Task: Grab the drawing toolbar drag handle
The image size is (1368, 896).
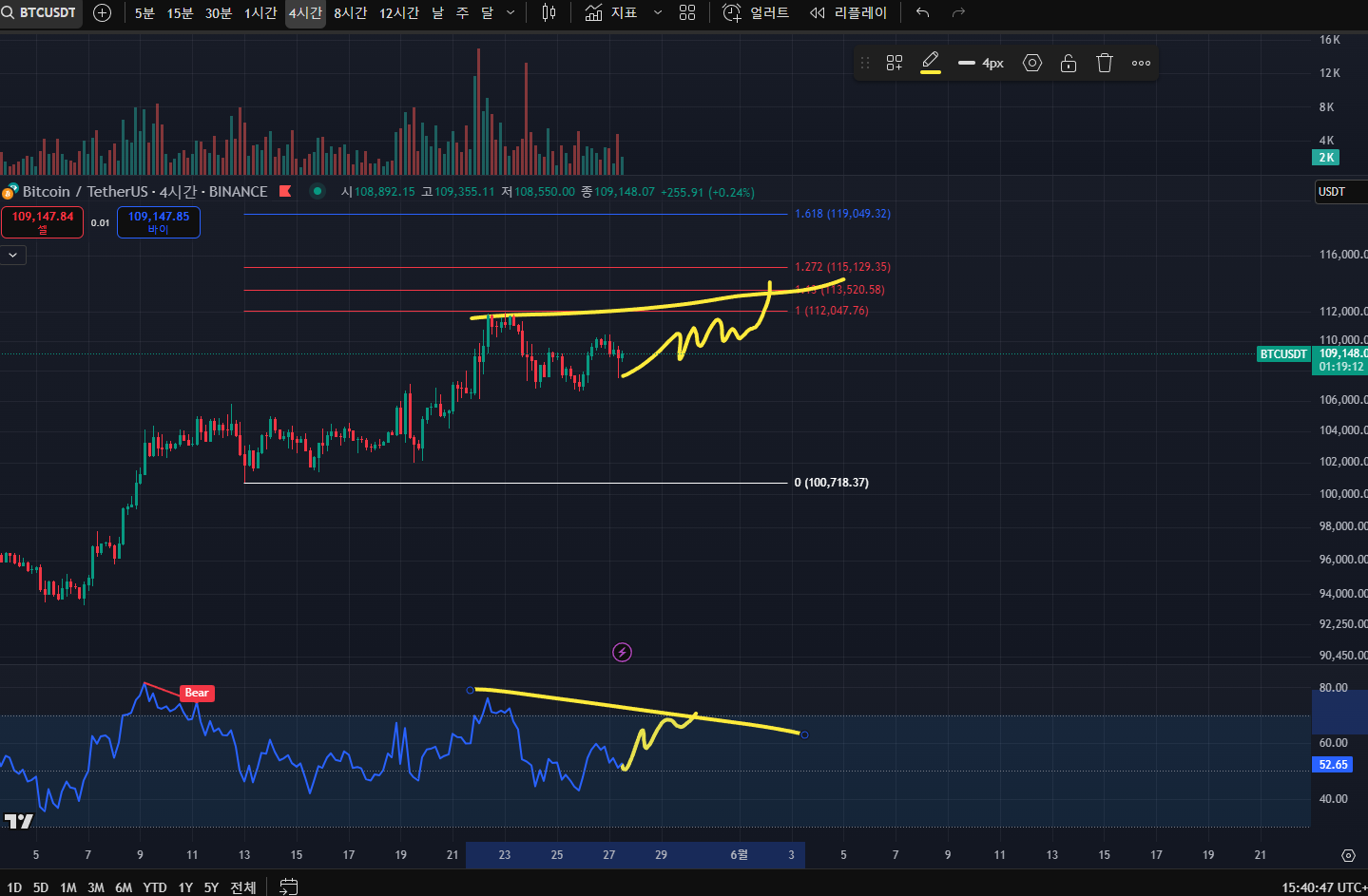Action: coord(865,63)
